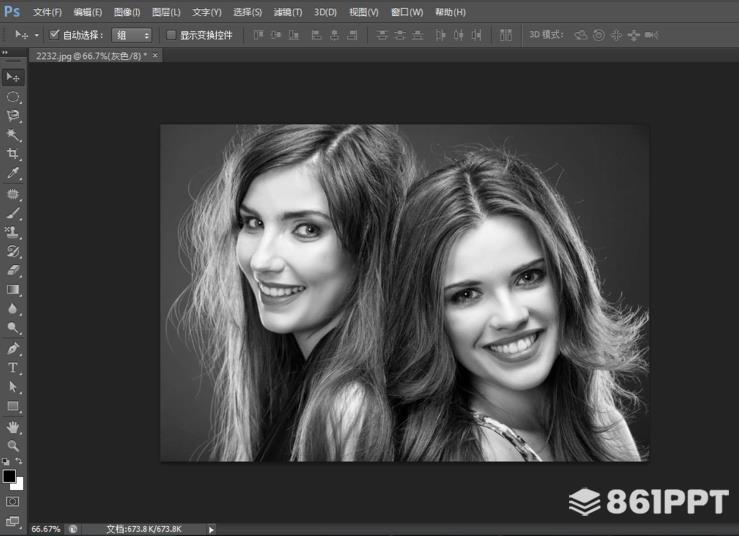This screenshot has width=739, height=536.
Task: Select the Gradient tool
Action: (x=13, y=290)
